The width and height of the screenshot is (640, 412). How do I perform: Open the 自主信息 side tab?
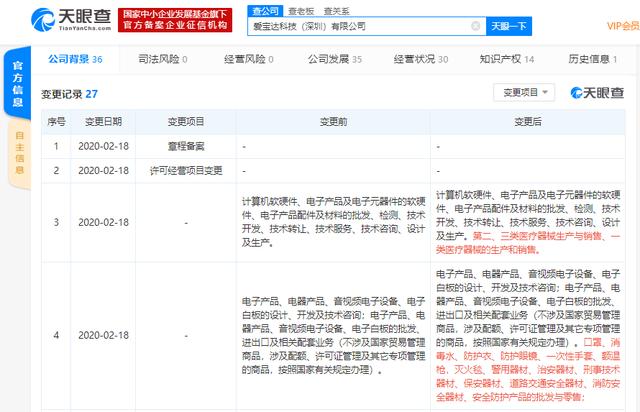click(x=19, y=153)
